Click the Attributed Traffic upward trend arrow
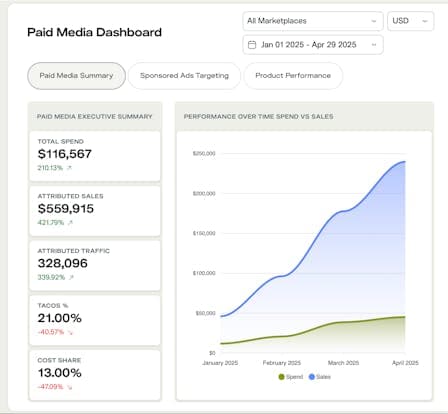The width and height of the screenshot is (448, 414). (x=71, y=277)
